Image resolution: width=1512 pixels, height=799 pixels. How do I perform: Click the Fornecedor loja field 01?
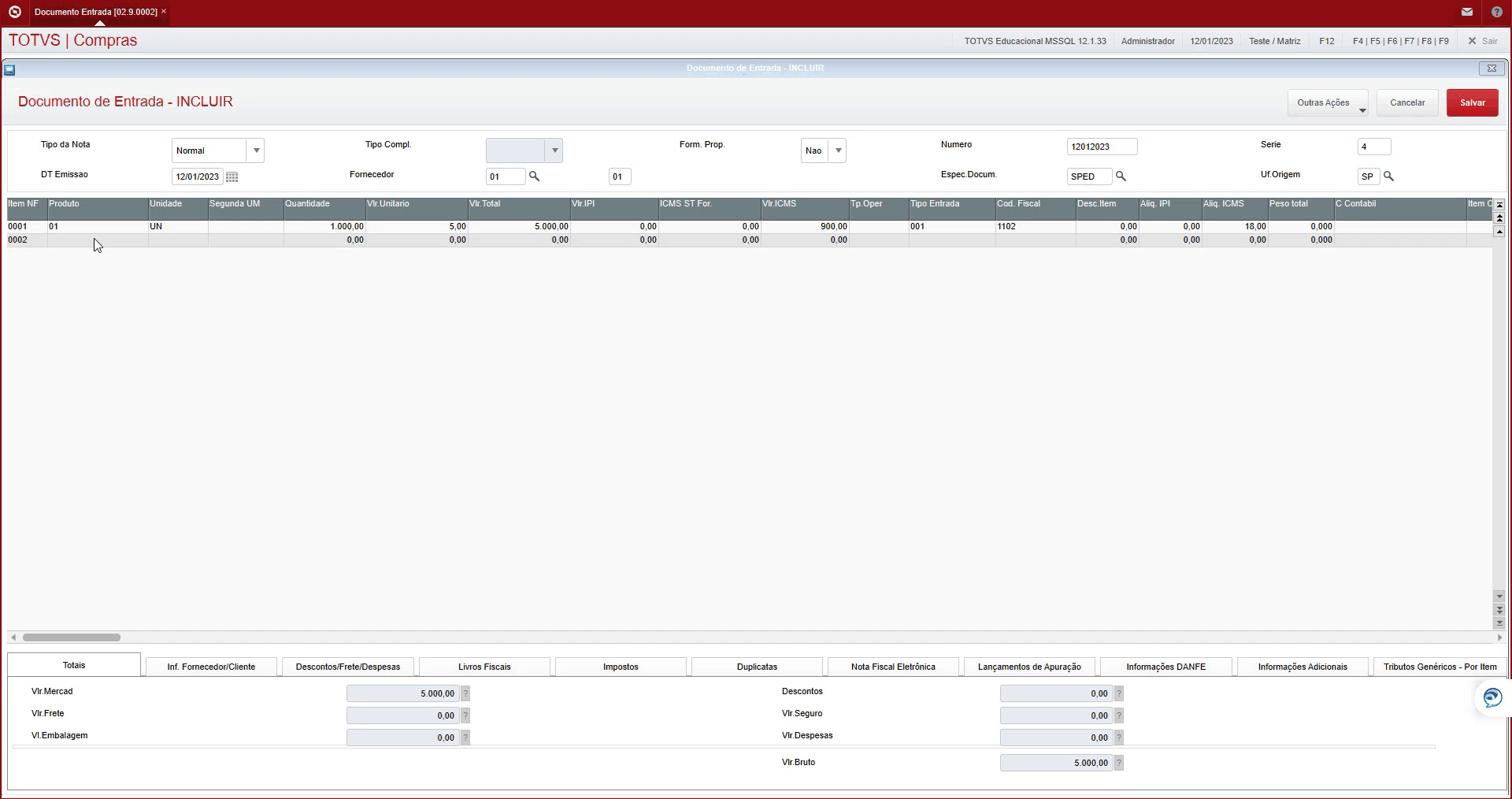pyautogui.click(x=620, y=177)
